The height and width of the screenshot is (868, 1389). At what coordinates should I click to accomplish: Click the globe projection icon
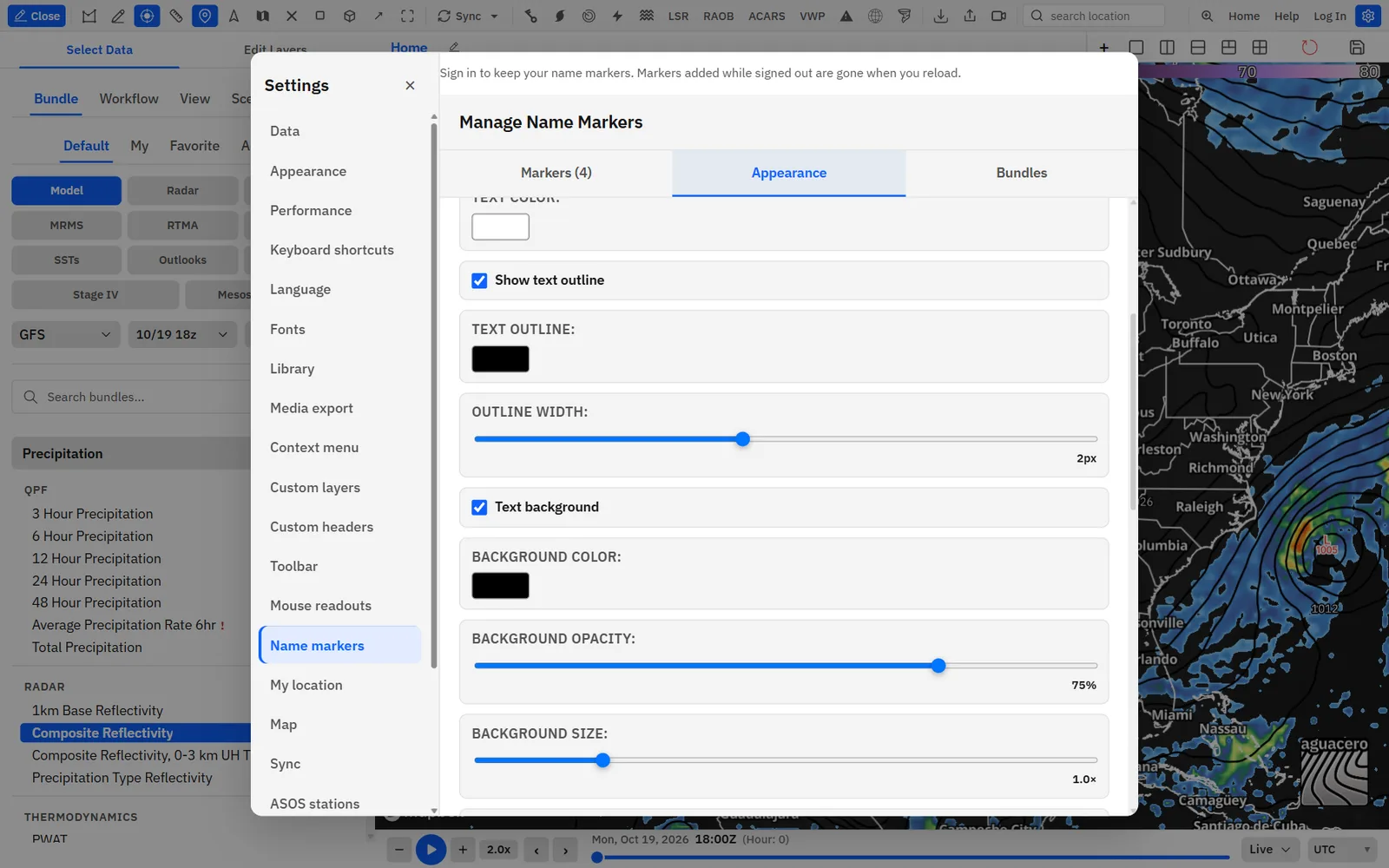coord(875,16)
